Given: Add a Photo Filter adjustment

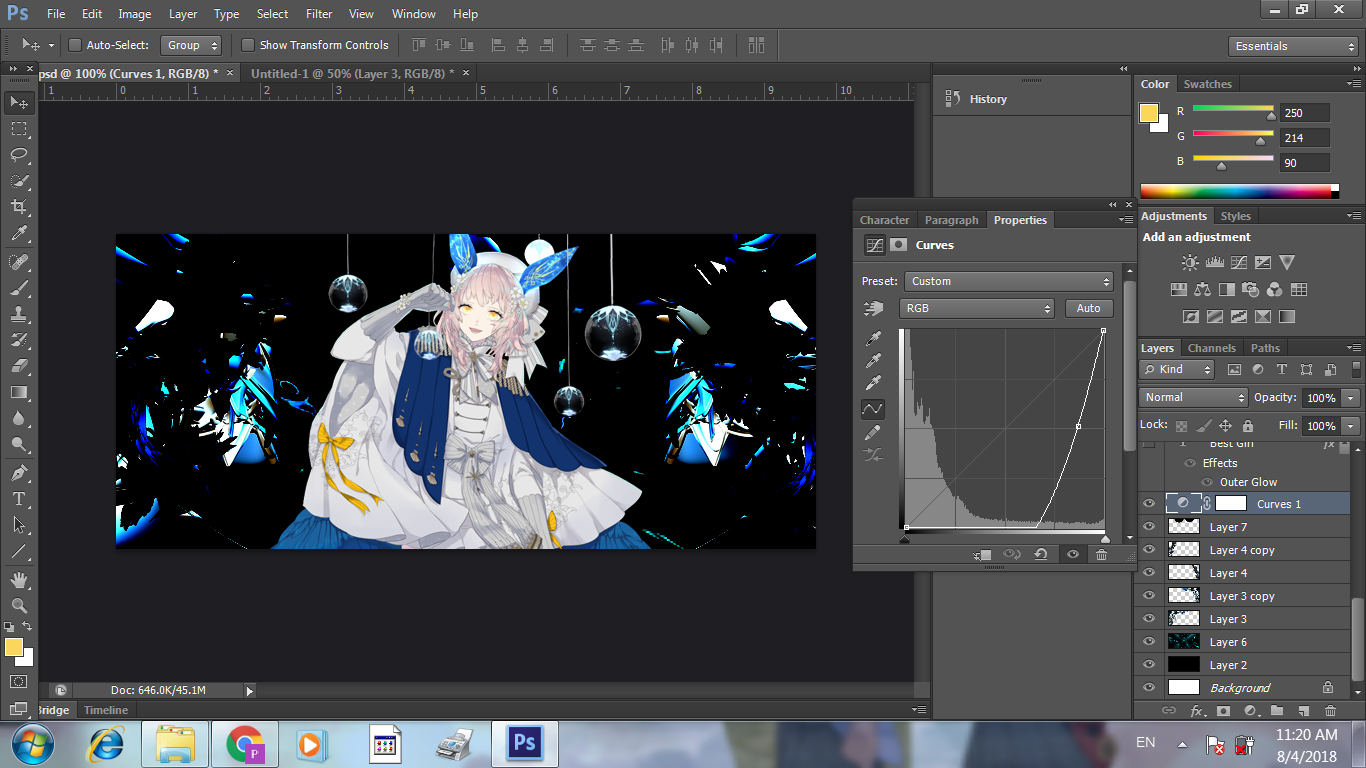Looking at the screenshot, I should pos(1251,290).
